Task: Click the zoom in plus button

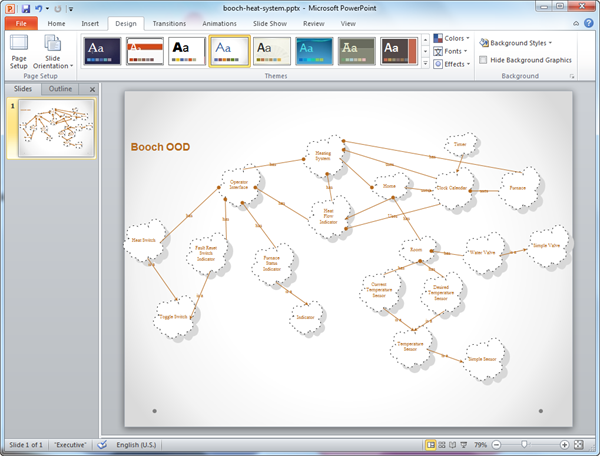Action: pos(564,445)
